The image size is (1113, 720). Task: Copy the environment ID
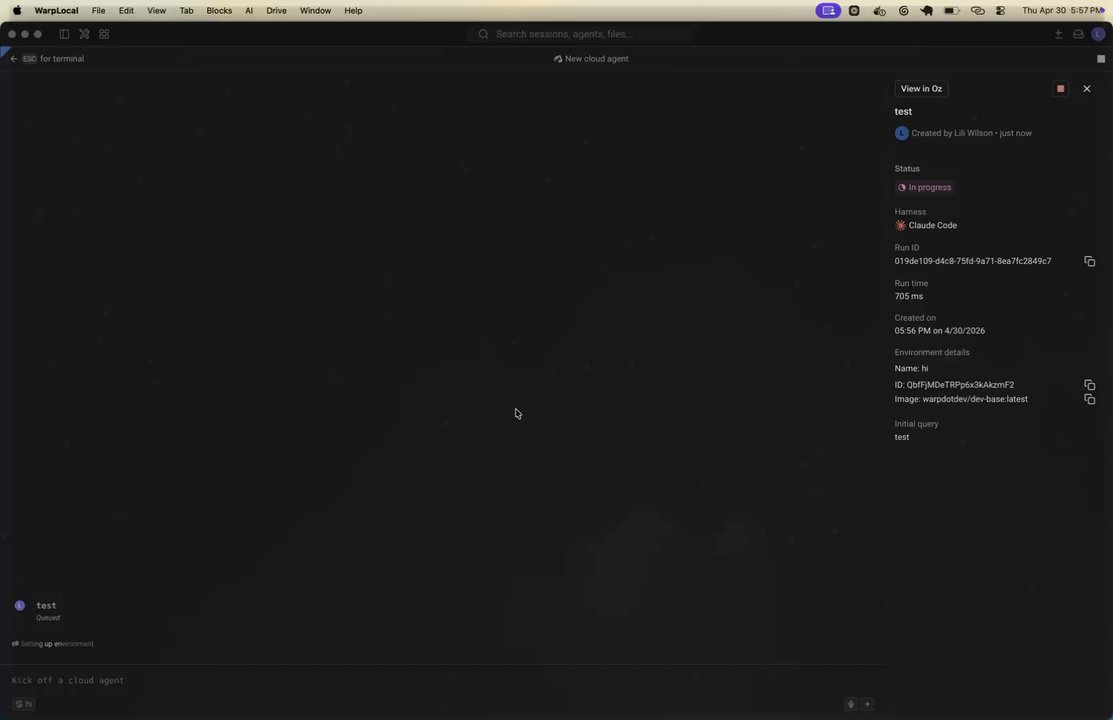(1090, 385)
